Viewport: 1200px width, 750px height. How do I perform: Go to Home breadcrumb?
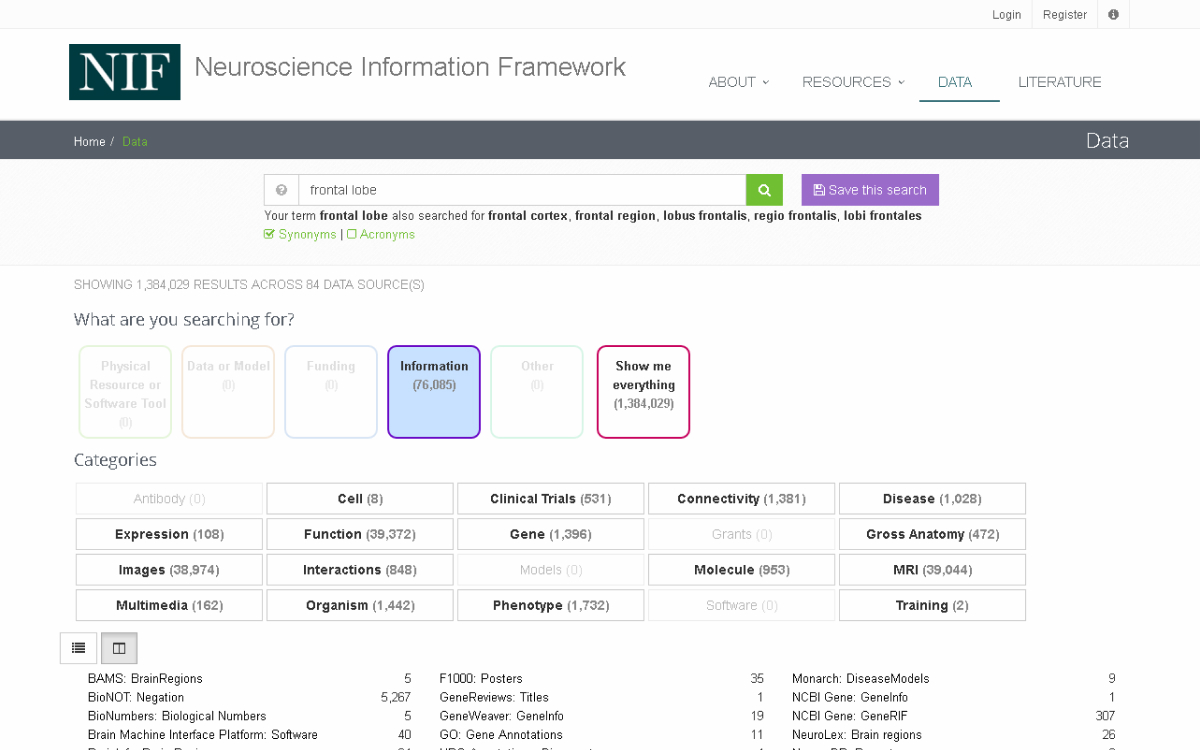point(89,142)
